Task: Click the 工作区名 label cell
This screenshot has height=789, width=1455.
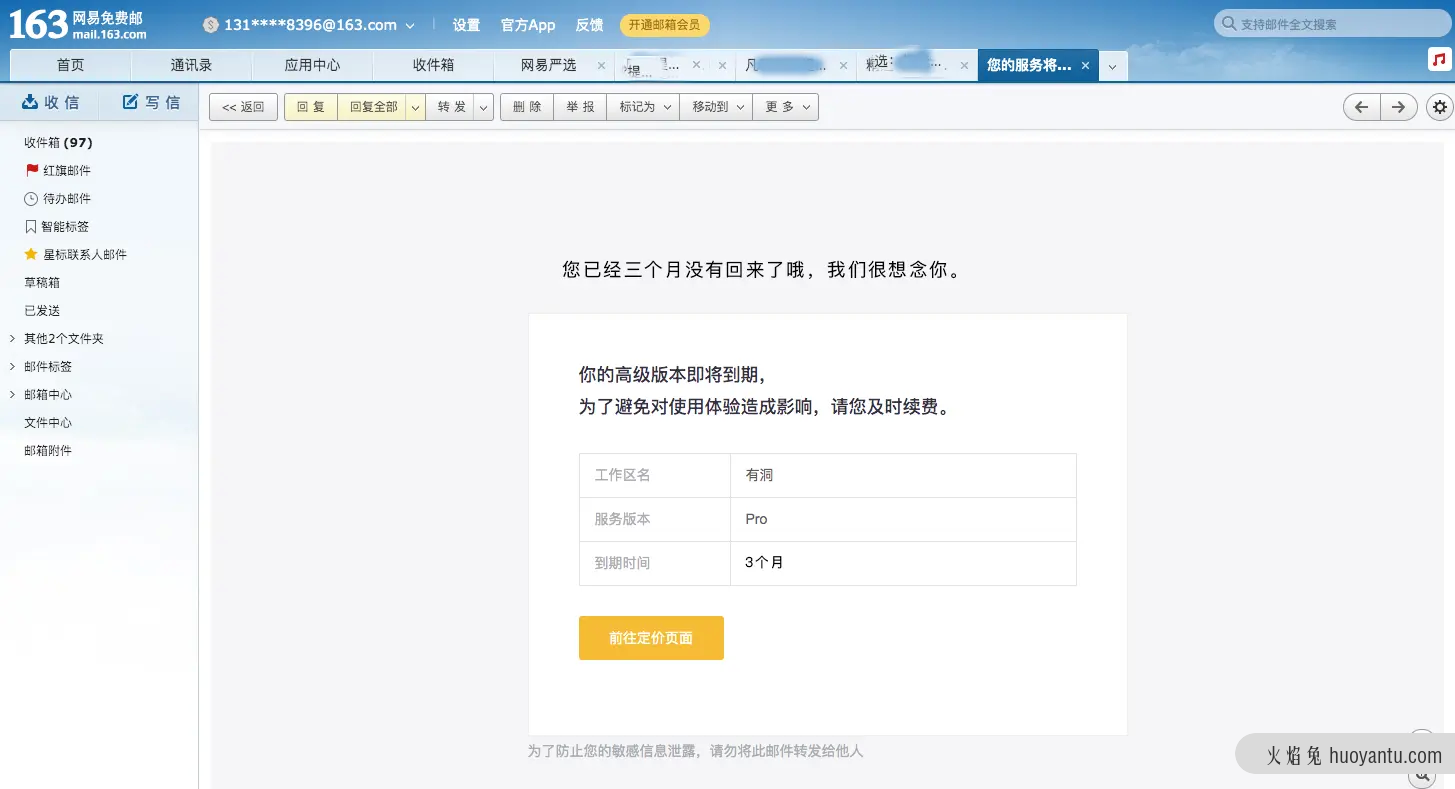Action: (655, 476)
